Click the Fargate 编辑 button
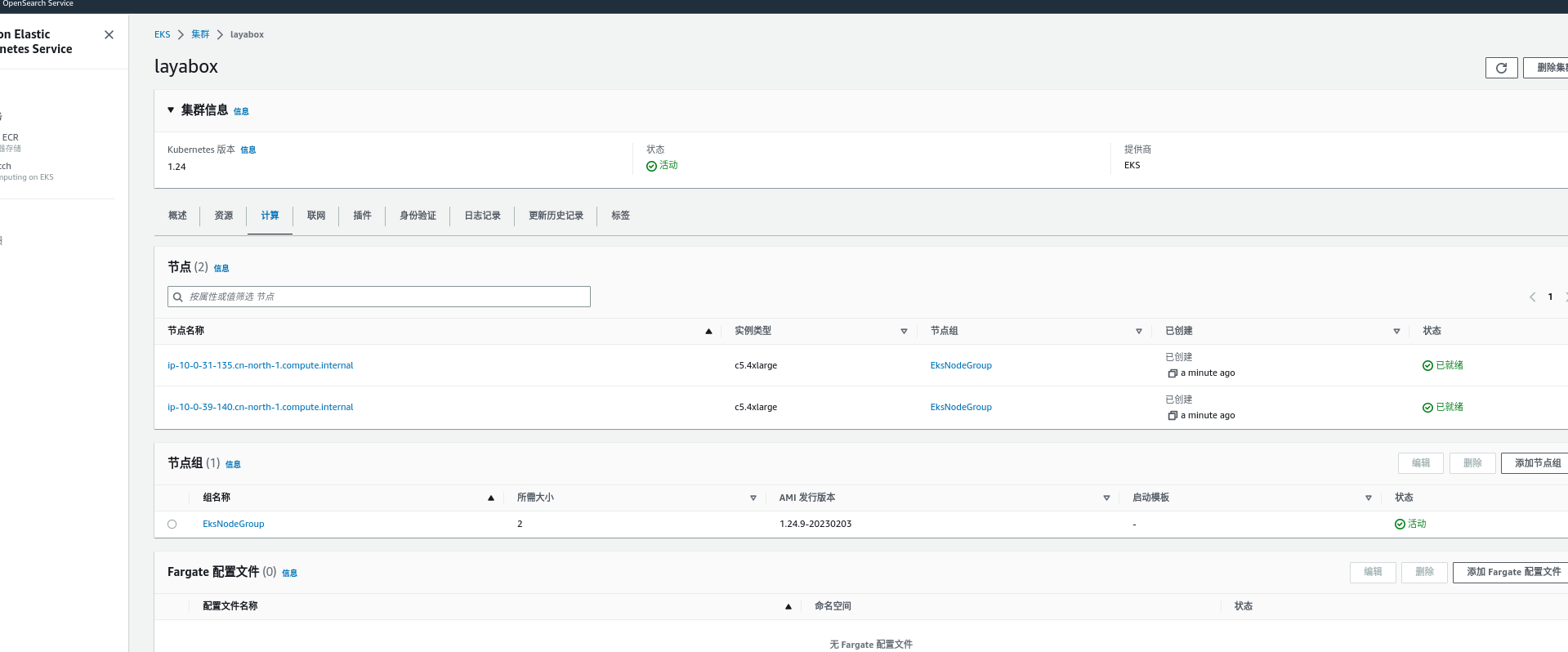Image resolution: width=1568 pixels, height=652 pixels. [x=1373, y=572]
